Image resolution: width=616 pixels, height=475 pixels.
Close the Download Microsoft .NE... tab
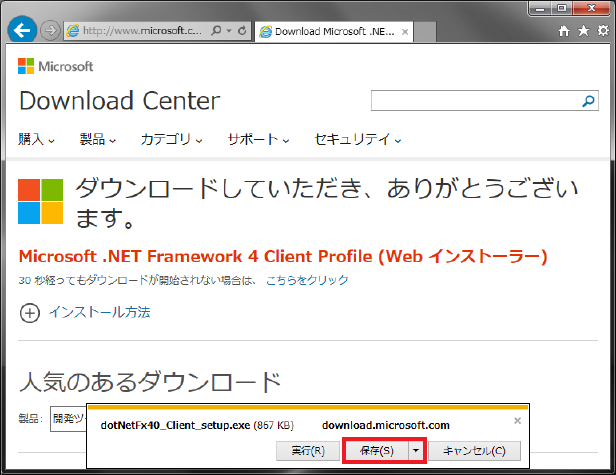tap(405, 32)
